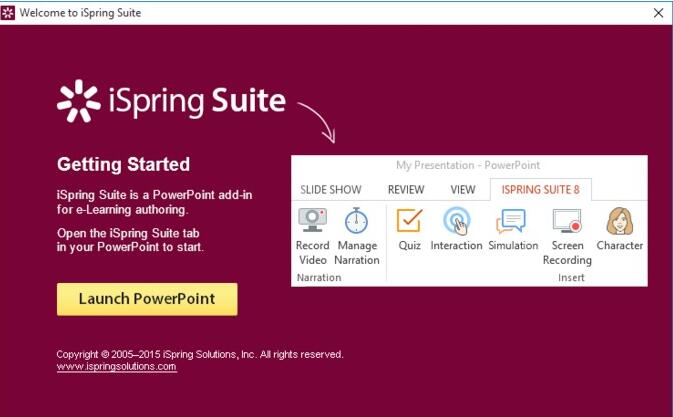Viewport: 673px width, 417px height.
Task: Click the Getting Started heading
Action: coord(123,164)
